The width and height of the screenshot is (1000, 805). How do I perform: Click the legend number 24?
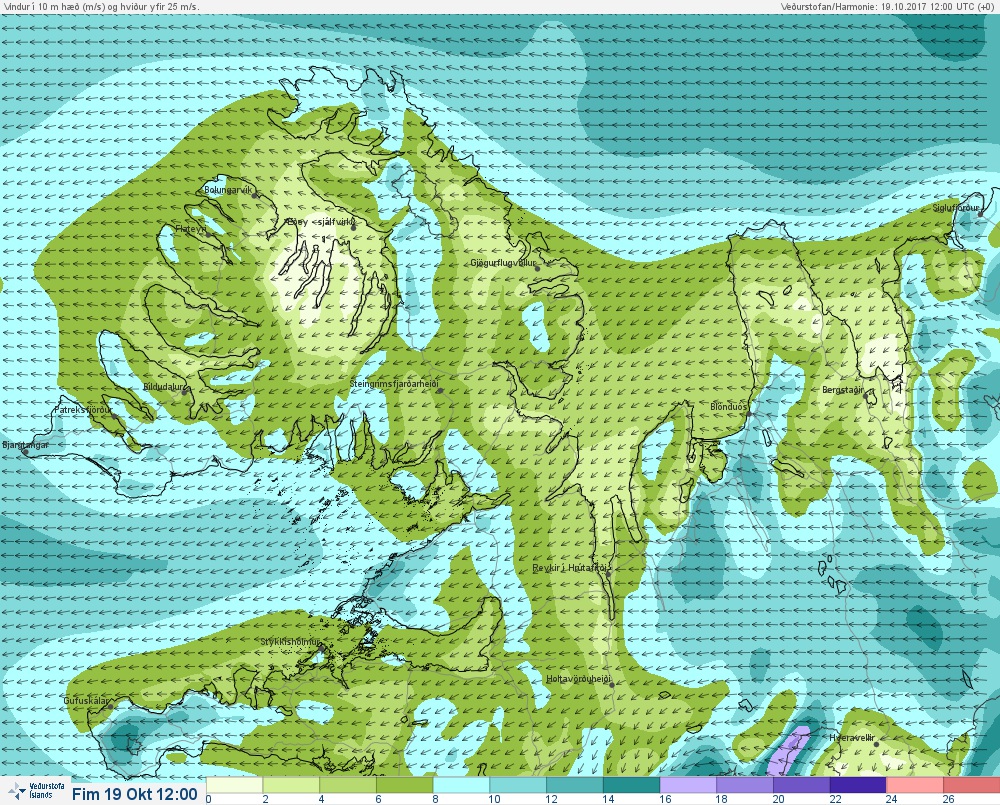pyautogui.click(x=892, y=799)
